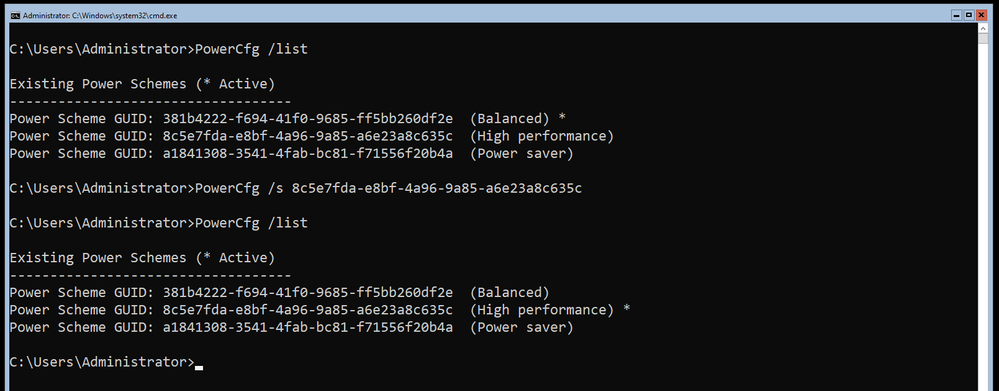The width and height of the screenshot is (999, 391).
Task: Click the asterisk after first Balanced entry
Action: coord(563,118)
